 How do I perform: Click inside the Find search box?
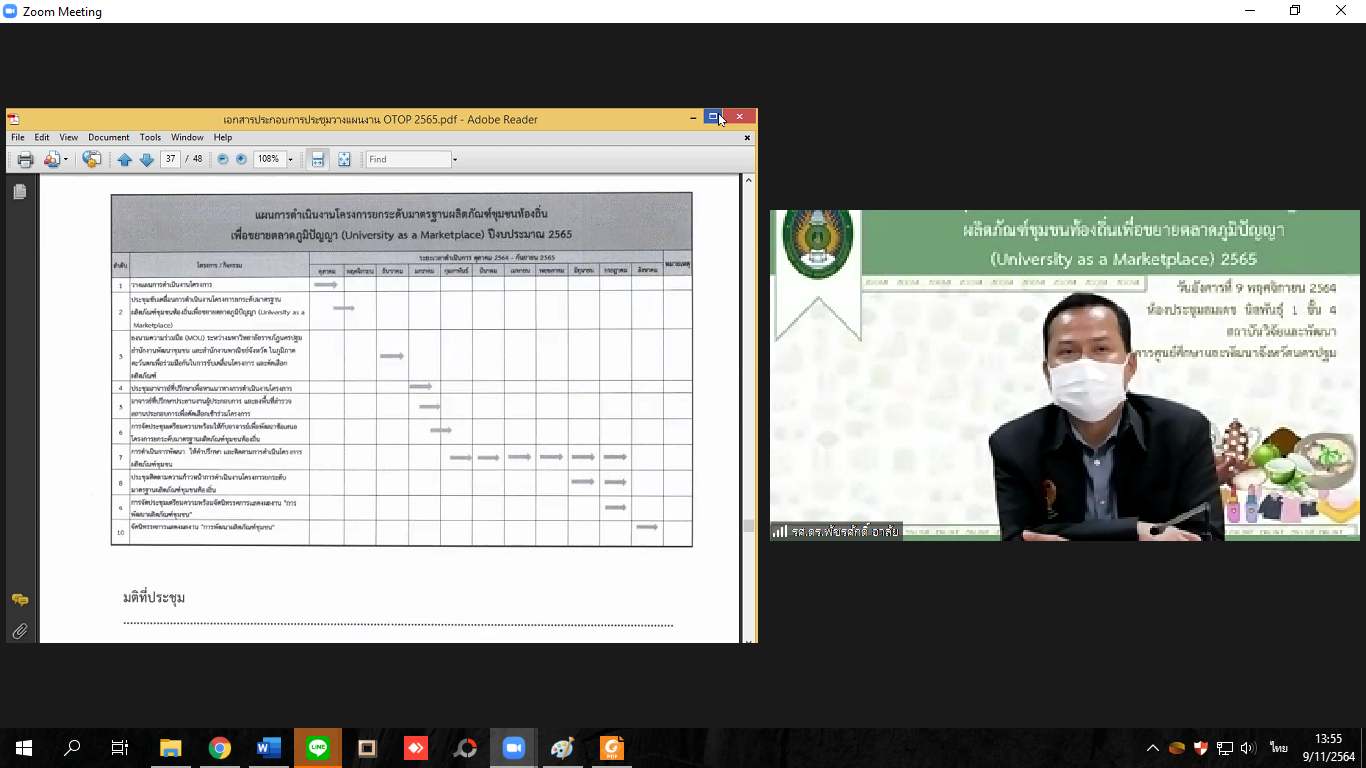click(407, 160)
